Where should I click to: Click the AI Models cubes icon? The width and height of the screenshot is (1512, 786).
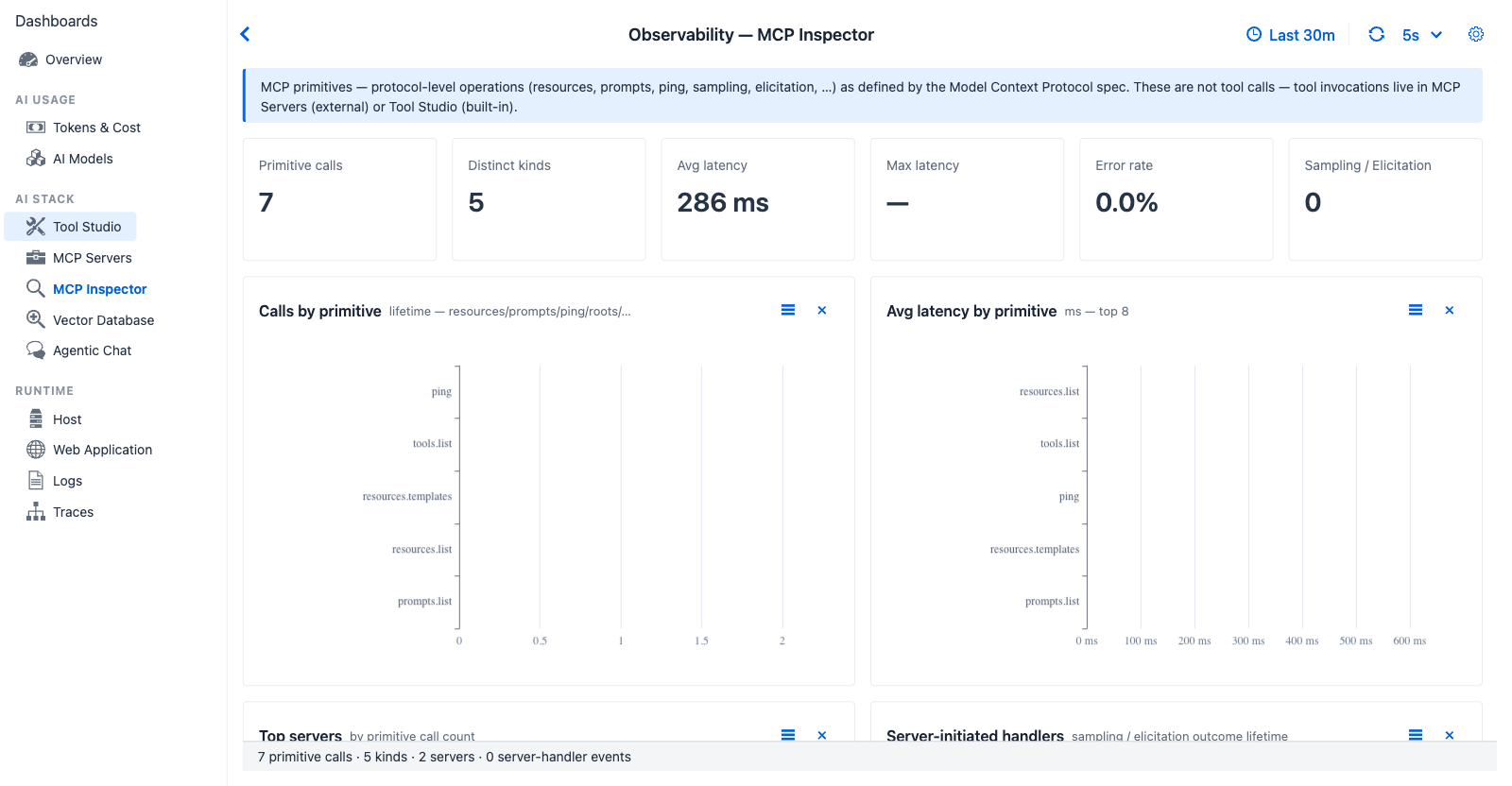coord(36,159)
